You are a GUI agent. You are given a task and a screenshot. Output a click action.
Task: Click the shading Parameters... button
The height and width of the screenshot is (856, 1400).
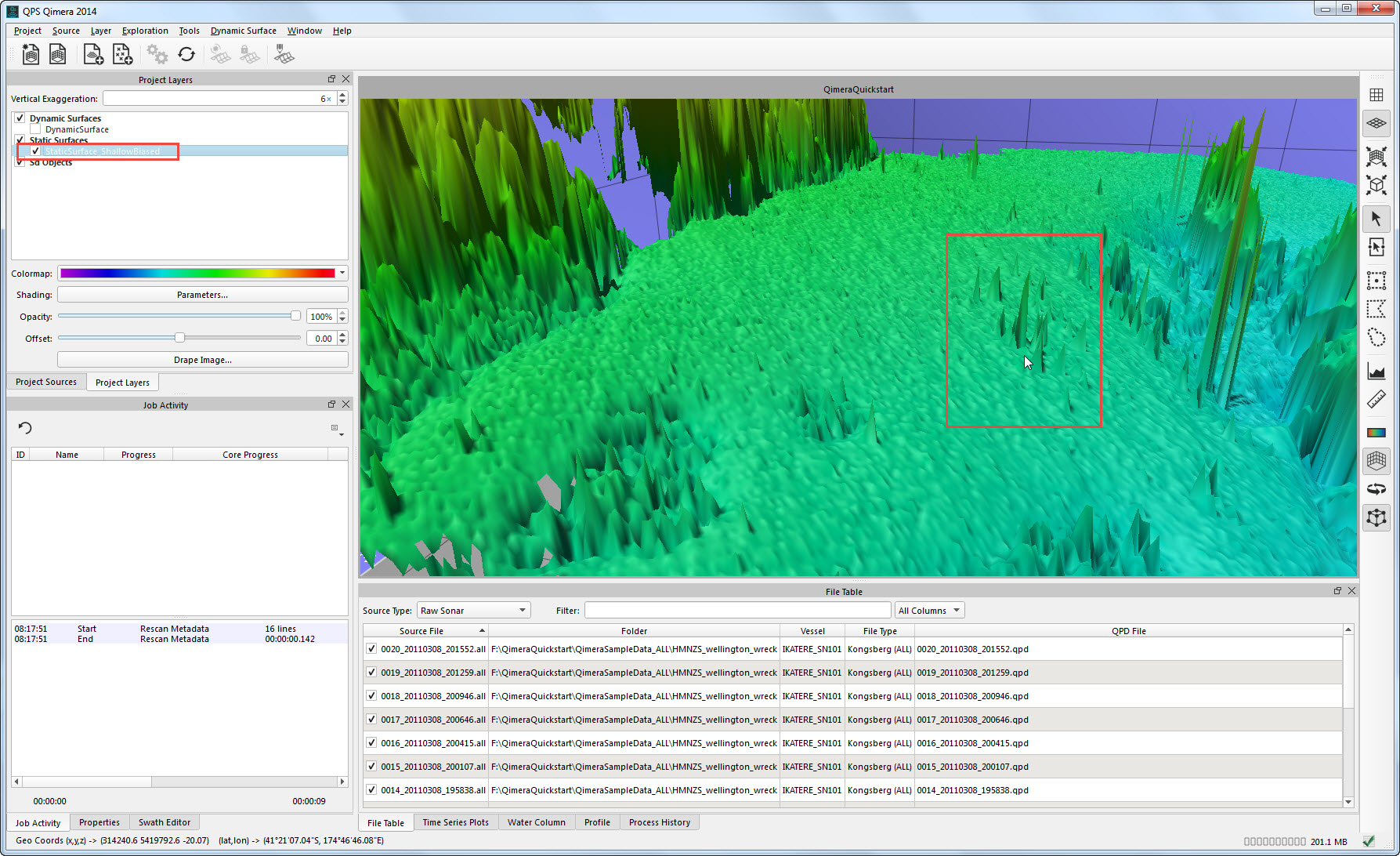click(202, 295)
